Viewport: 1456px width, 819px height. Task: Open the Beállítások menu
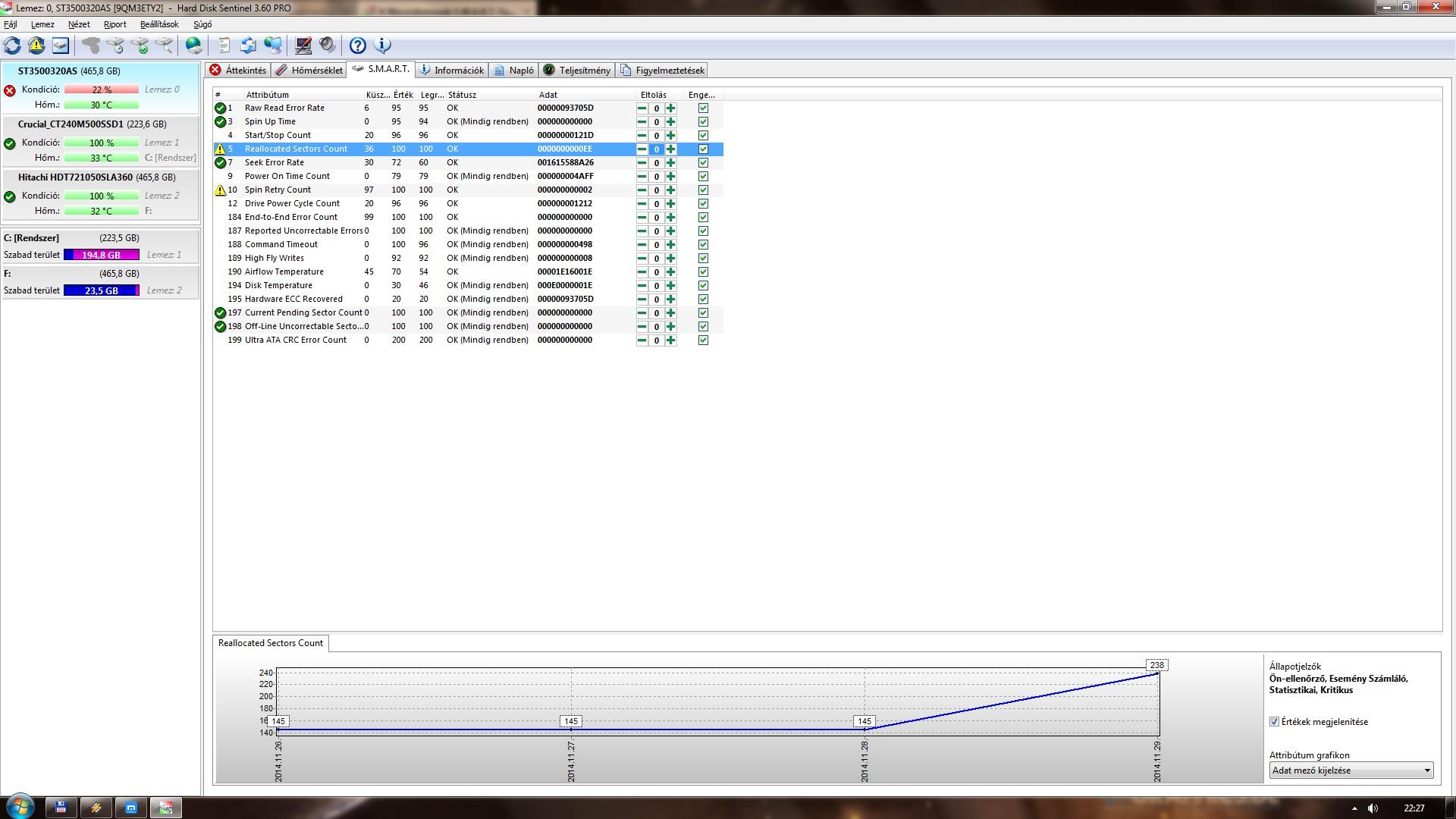(x=159, y=24)
